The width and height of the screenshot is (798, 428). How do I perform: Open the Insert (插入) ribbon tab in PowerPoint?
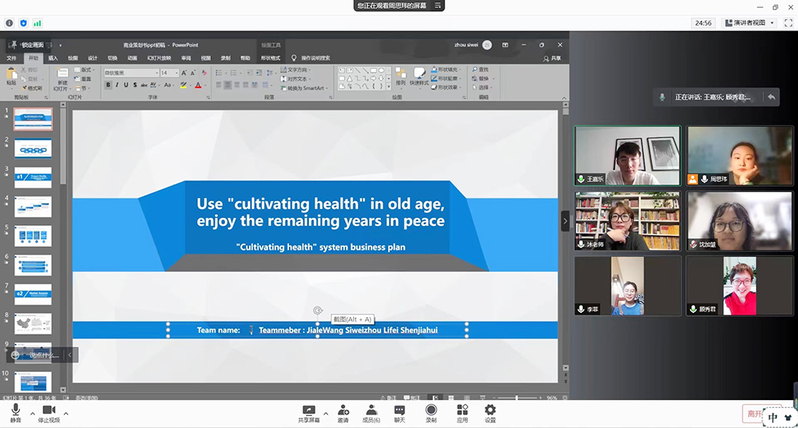coord(53,58)
